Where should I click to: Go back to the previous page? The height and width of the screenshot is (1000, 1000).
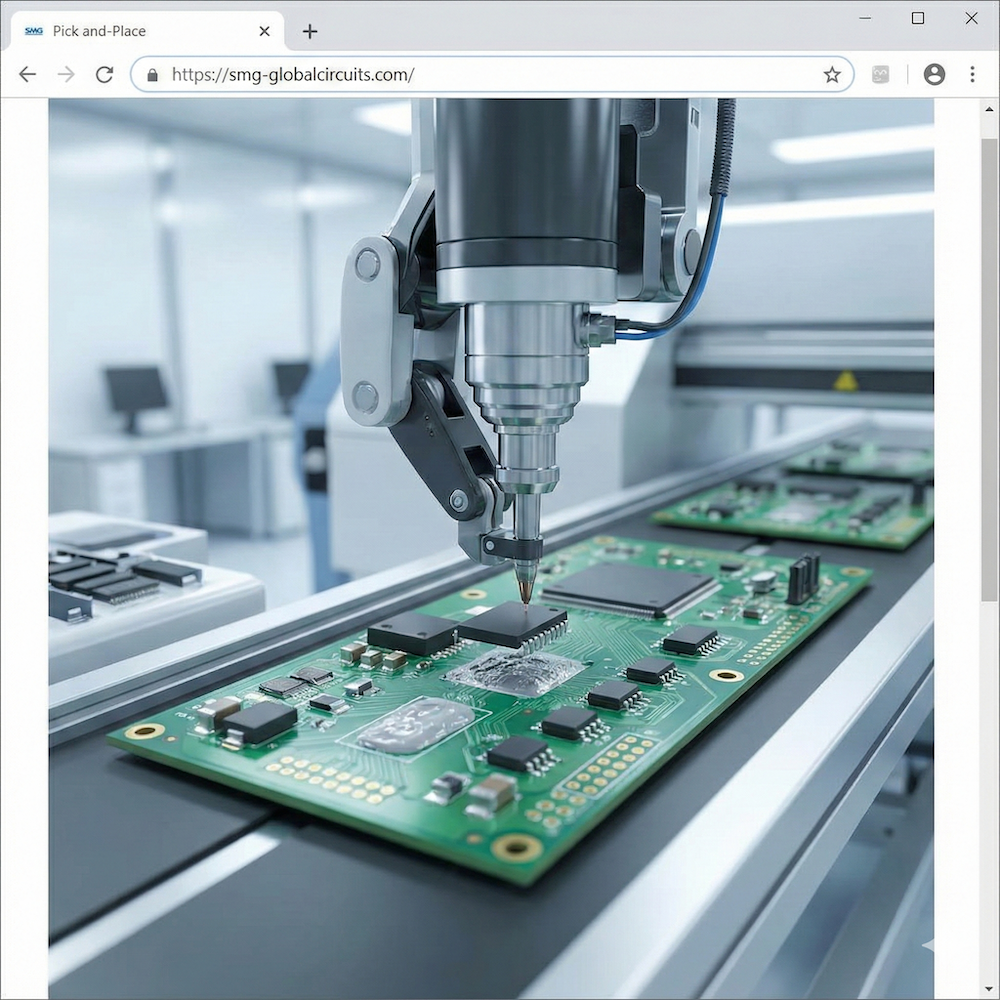27,75
